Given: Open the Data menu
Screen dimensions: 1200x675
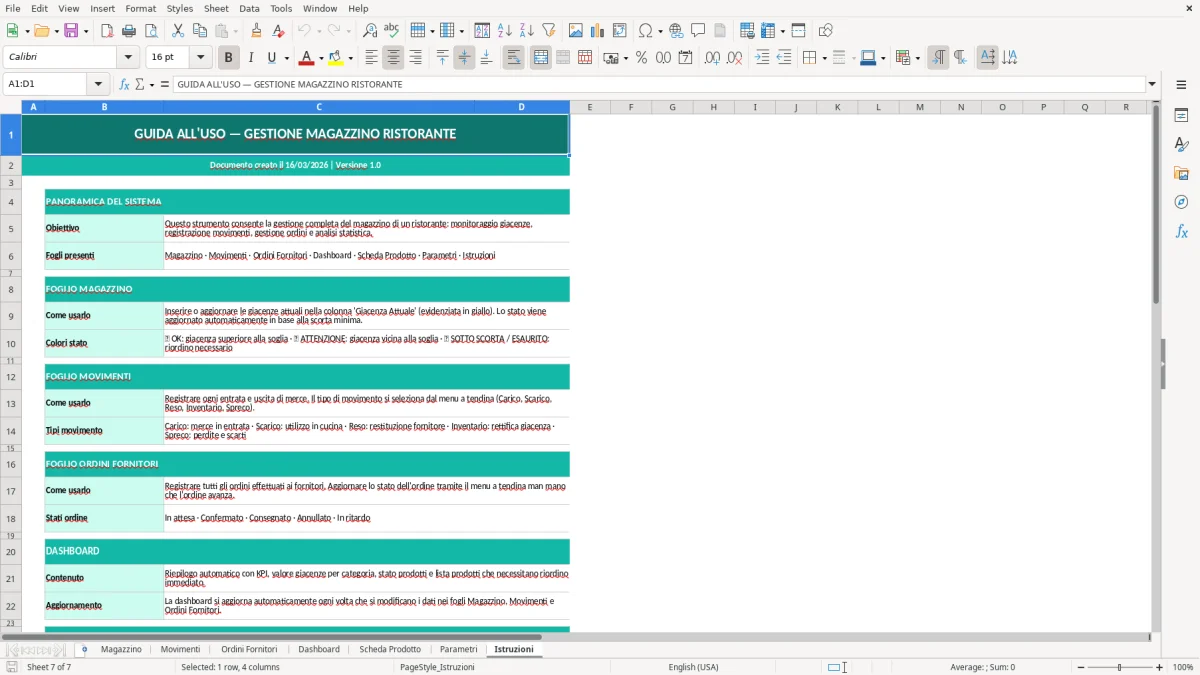Looking at the screenshot, I should [249, 8].
